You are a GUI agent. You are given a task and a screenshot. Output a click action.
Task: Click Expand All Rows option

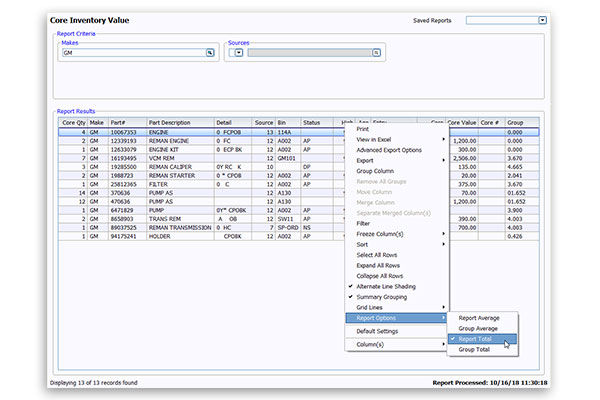(379, 265)
